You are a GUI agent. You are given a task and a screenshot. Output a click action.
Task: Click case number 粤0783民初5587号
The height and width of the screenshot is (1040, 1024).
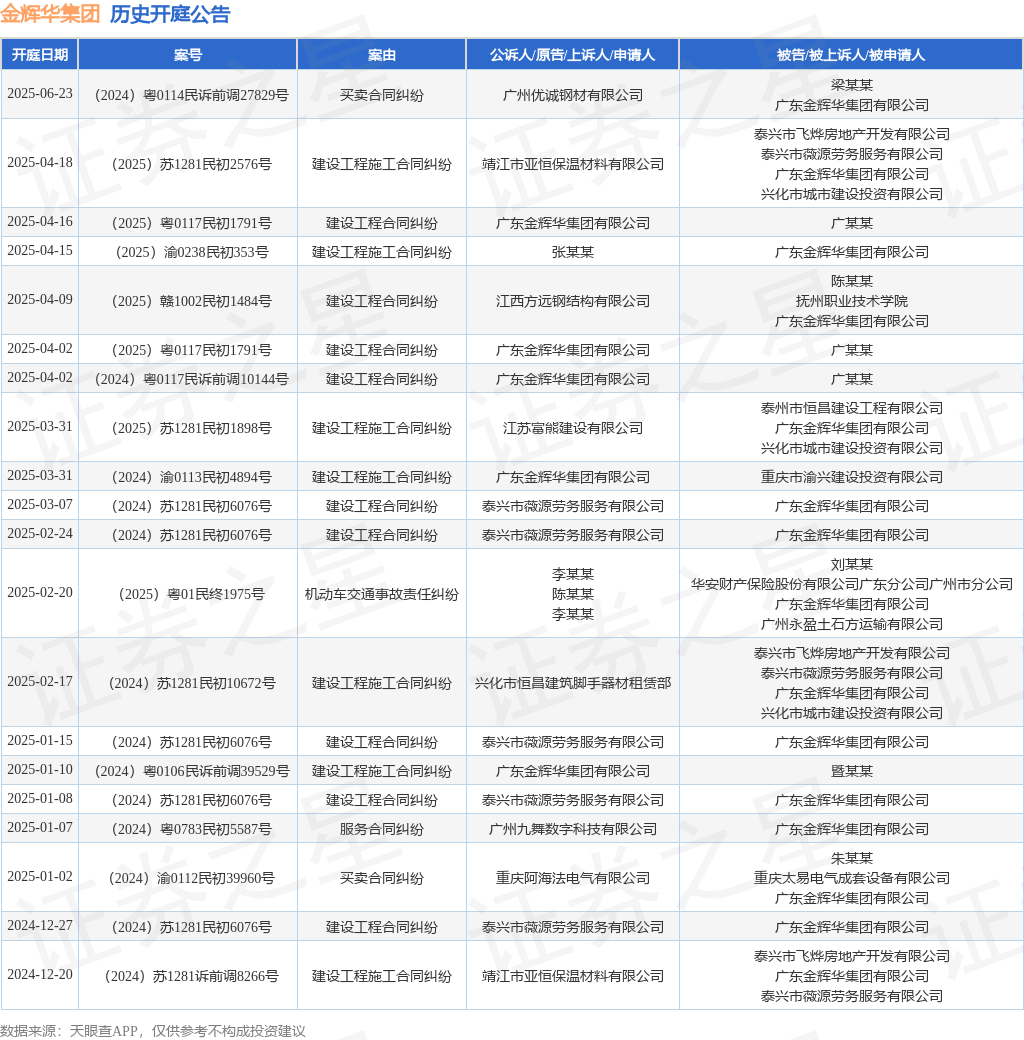click(191, 829)
